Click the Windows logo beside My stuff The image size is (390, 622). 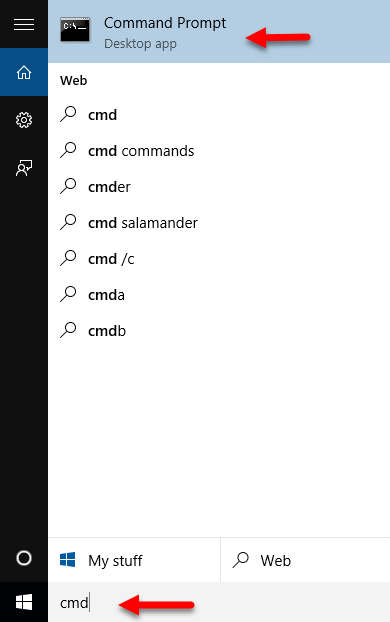coord(67,560)
